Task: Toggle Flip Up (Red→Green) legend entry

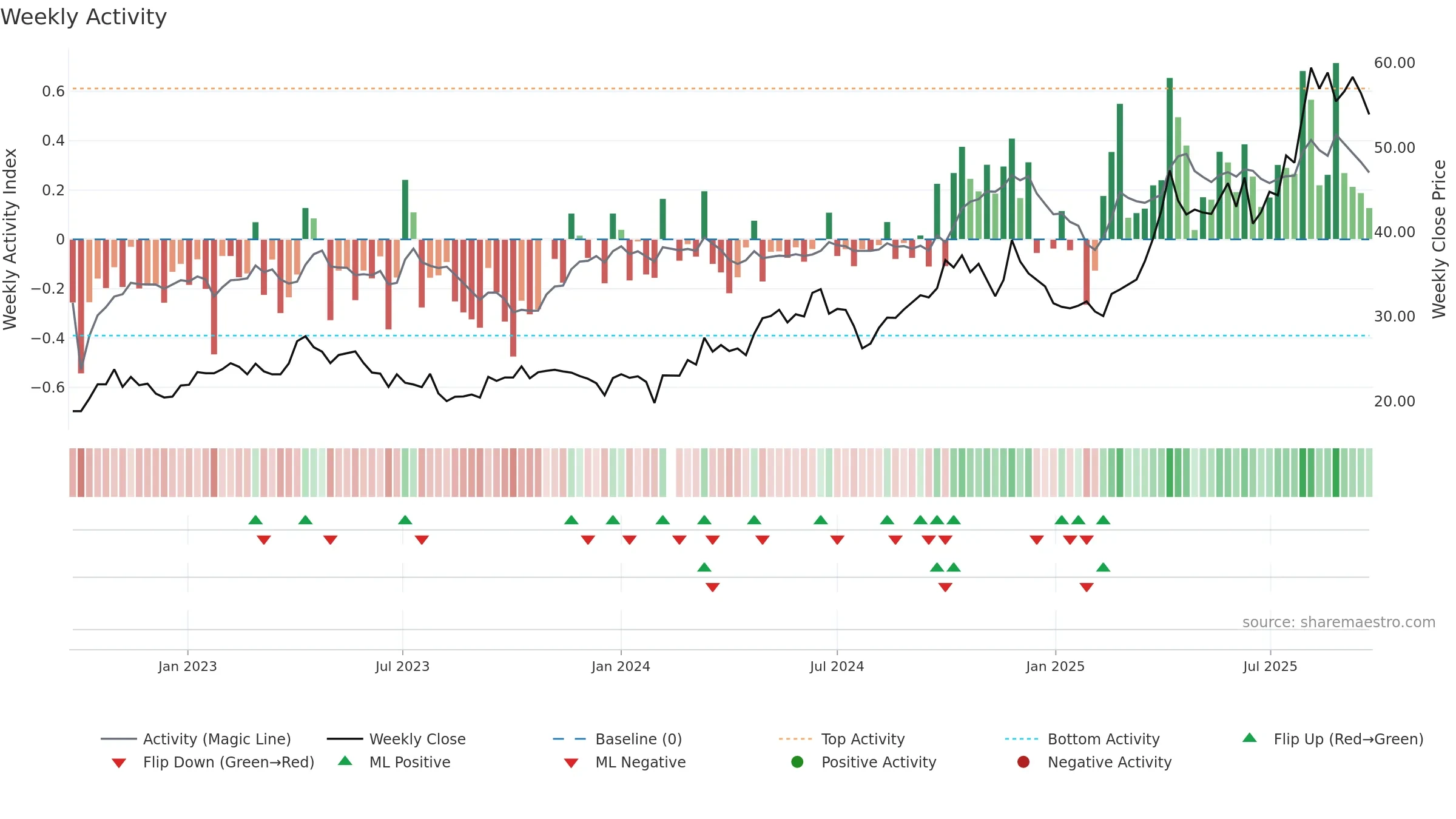Action: 1333,739
